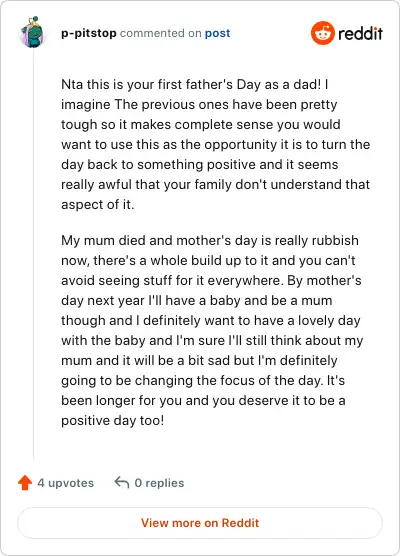Click the reply arrow icon
Viewport: 400px width, 556px height.
(x=121, y=482)
